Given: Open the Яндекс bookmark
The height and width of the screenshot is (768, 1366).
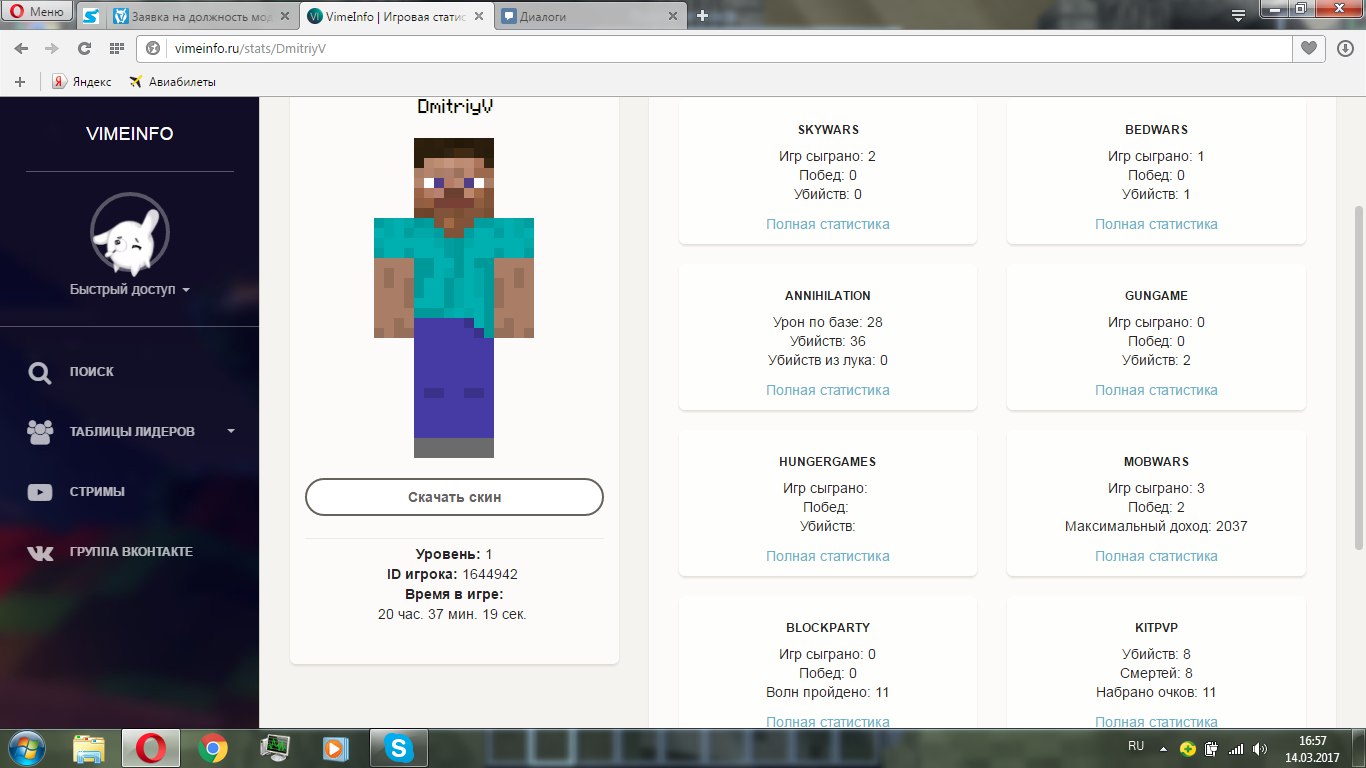Looking at the screenshot, I should coord(82,81).
